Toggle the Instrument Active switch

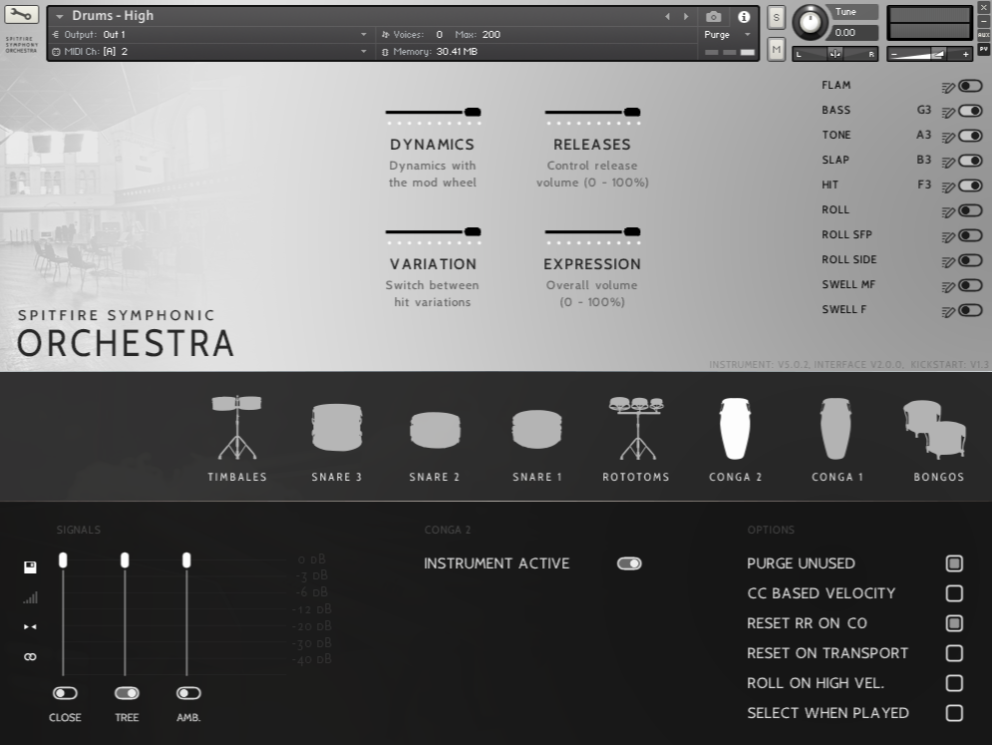tap(629, 564)
